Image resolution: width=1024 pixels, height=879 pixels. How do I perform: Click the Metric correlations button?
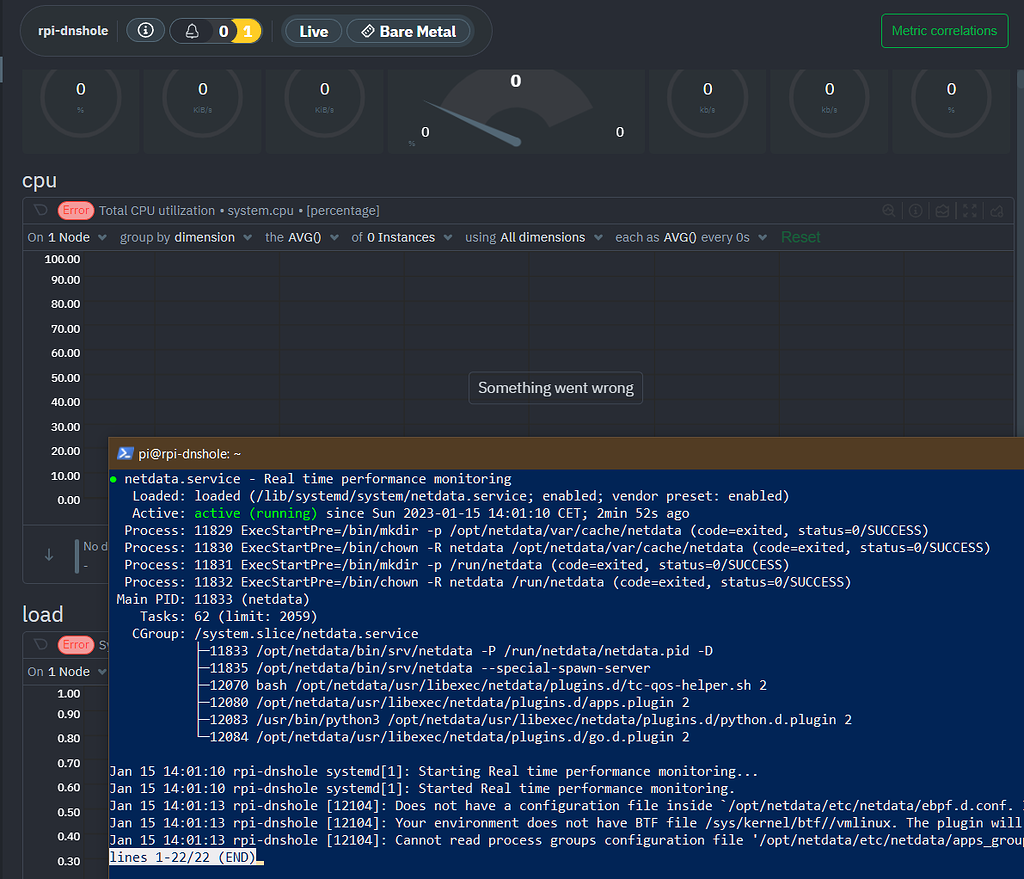[x=944, y=31]
